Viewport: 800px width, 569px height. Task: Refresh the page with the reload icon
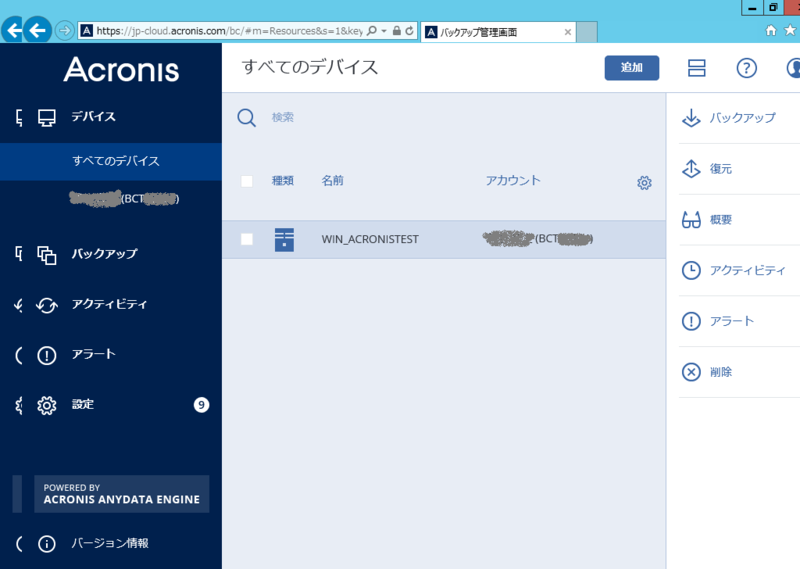(x=409, y=31)
